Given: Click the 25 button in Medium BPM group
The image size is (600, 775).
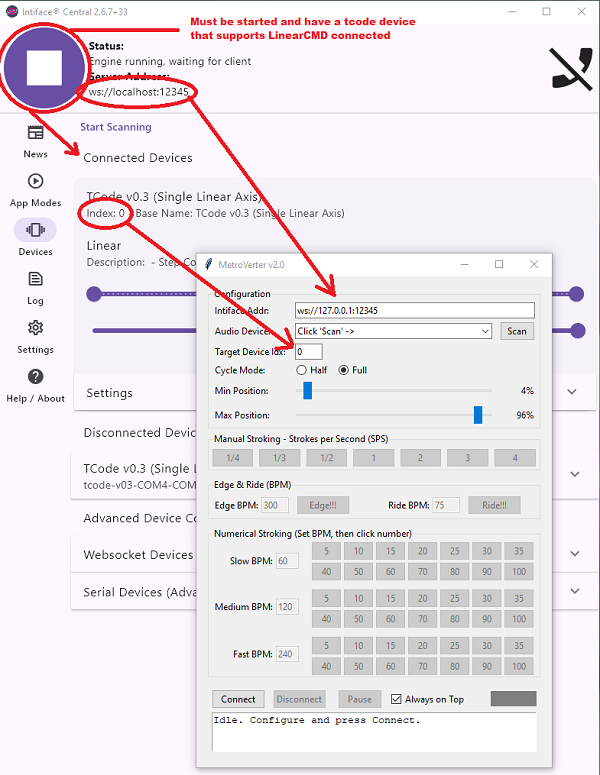Looking at the screenshot, I should (455, 598).
